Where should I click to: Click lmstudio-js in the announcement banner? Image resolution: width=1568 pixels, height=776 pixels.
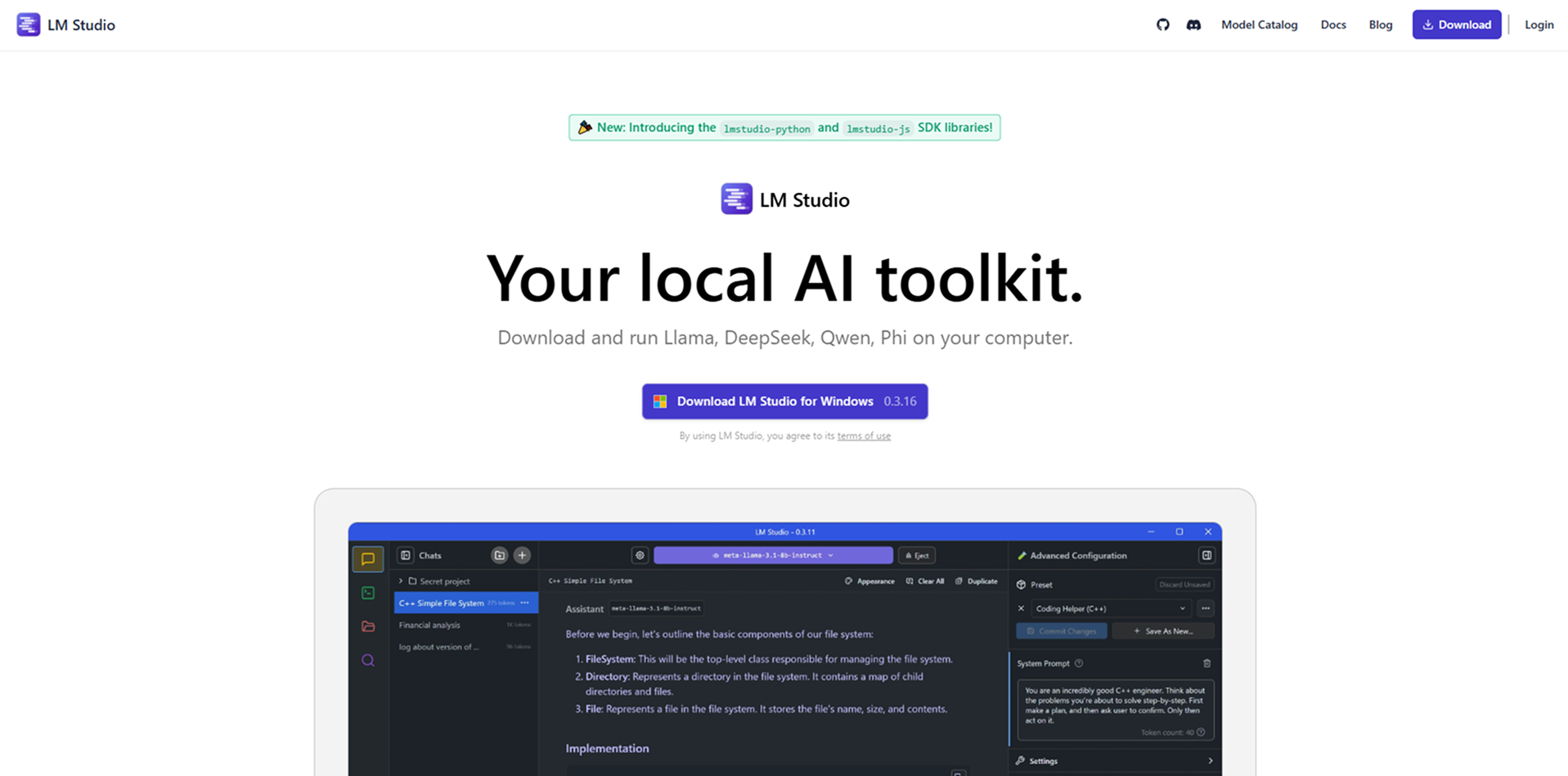coord(878,128)
